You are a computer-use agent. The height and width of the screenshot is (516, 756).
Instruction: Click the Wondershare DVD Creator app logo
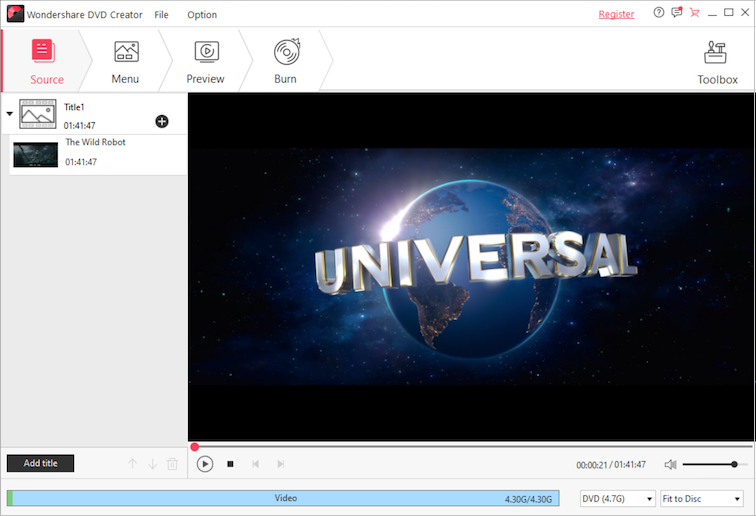point(15,14)
